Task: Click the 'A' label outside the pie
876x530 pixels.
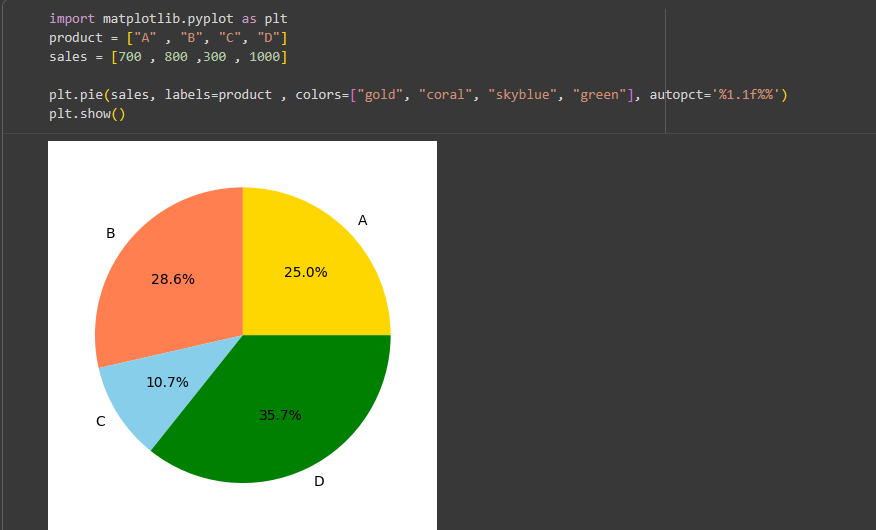Action: tap(363, 221)
